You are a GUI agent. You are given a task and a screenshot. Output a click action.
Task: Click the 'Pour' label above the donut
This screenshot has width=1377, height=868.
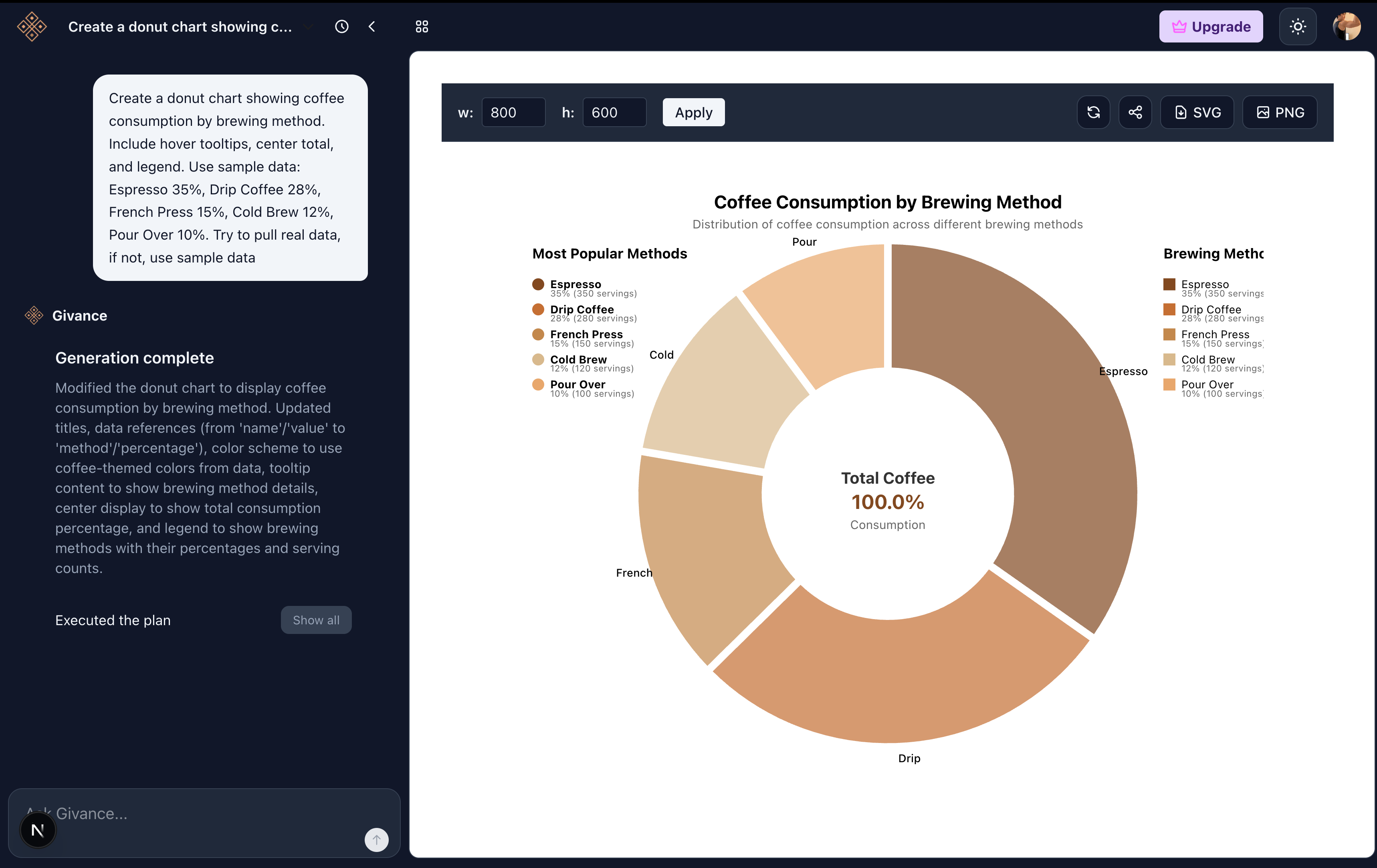804,242
